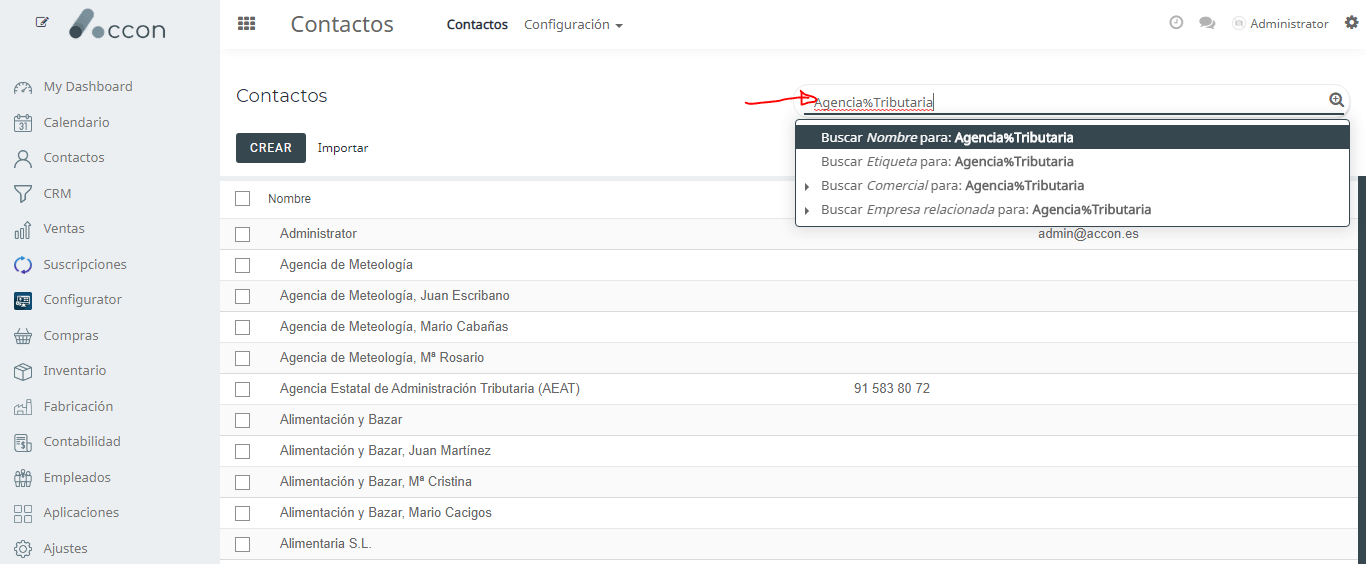Image resolution: width=1366 pixels, height=564 pixels.
Task: Select checkbox for Agencia de Meteología, Mario Cabañas
Action: click(x=242, y=327)
